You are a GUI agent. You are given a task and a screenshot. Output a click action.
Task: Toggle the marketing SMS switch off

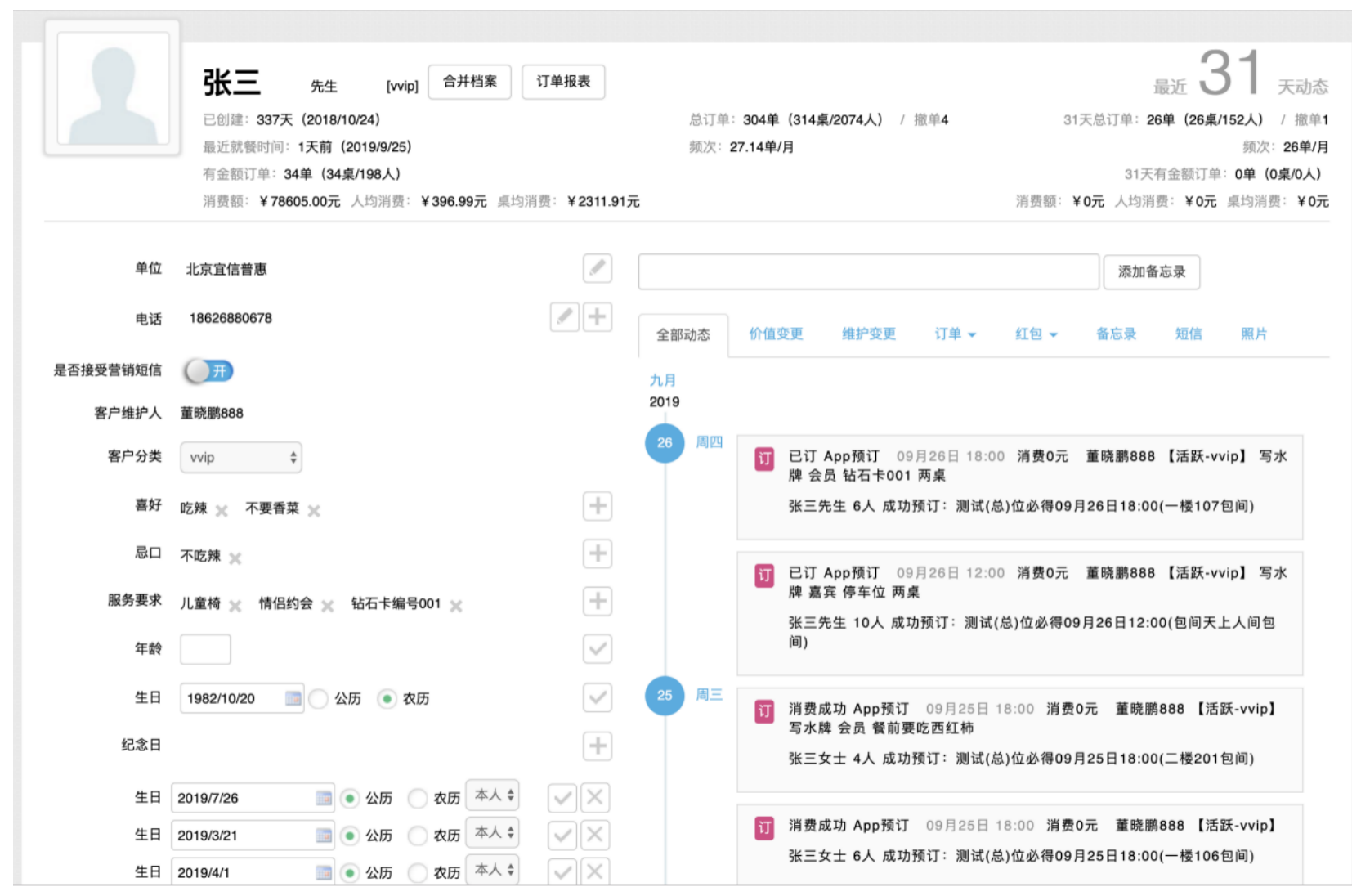click(209, 371)
